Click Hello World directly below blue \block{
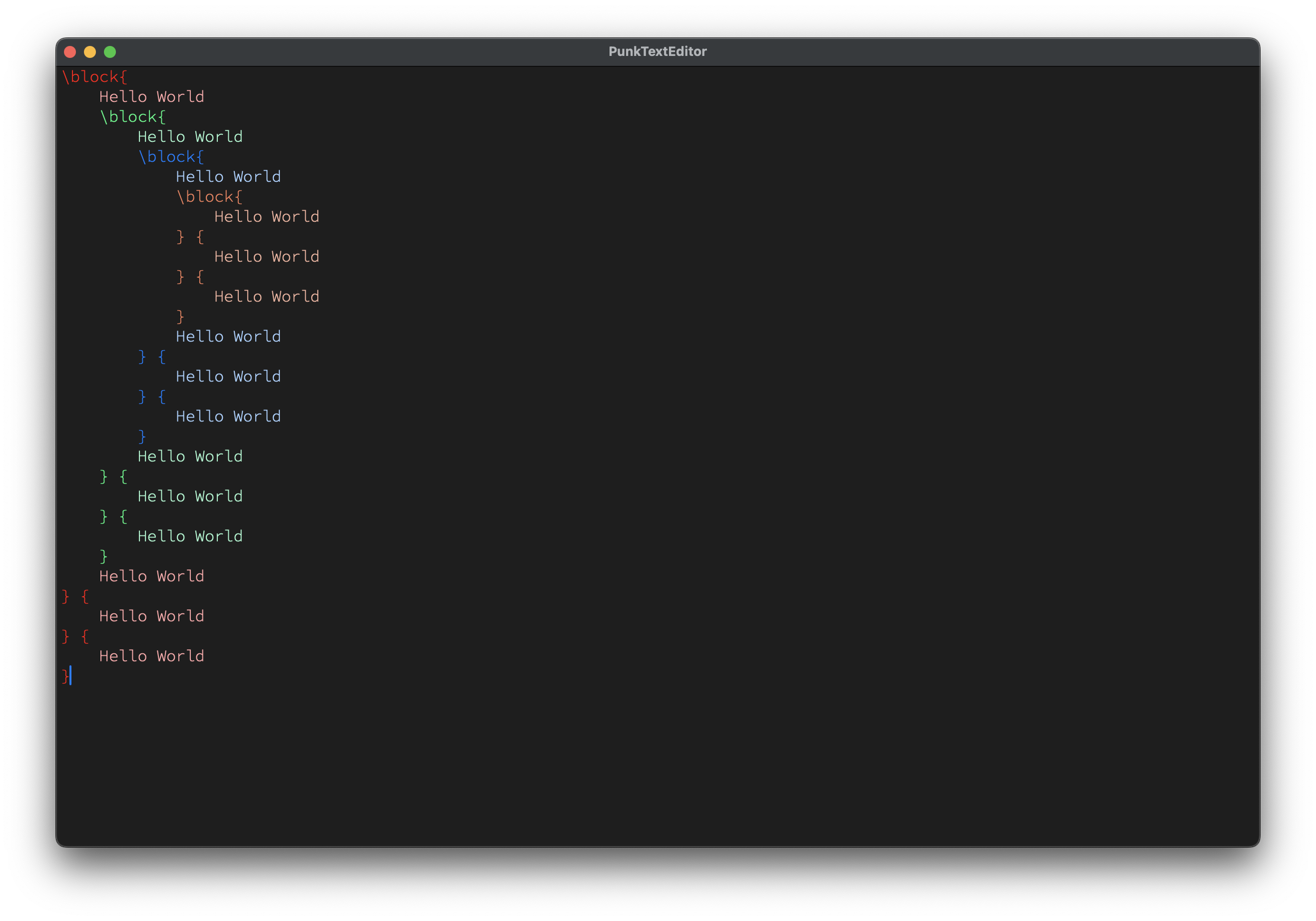This screenshot has height=921, width=1316. pyautogui.click(x=228, y=176)
